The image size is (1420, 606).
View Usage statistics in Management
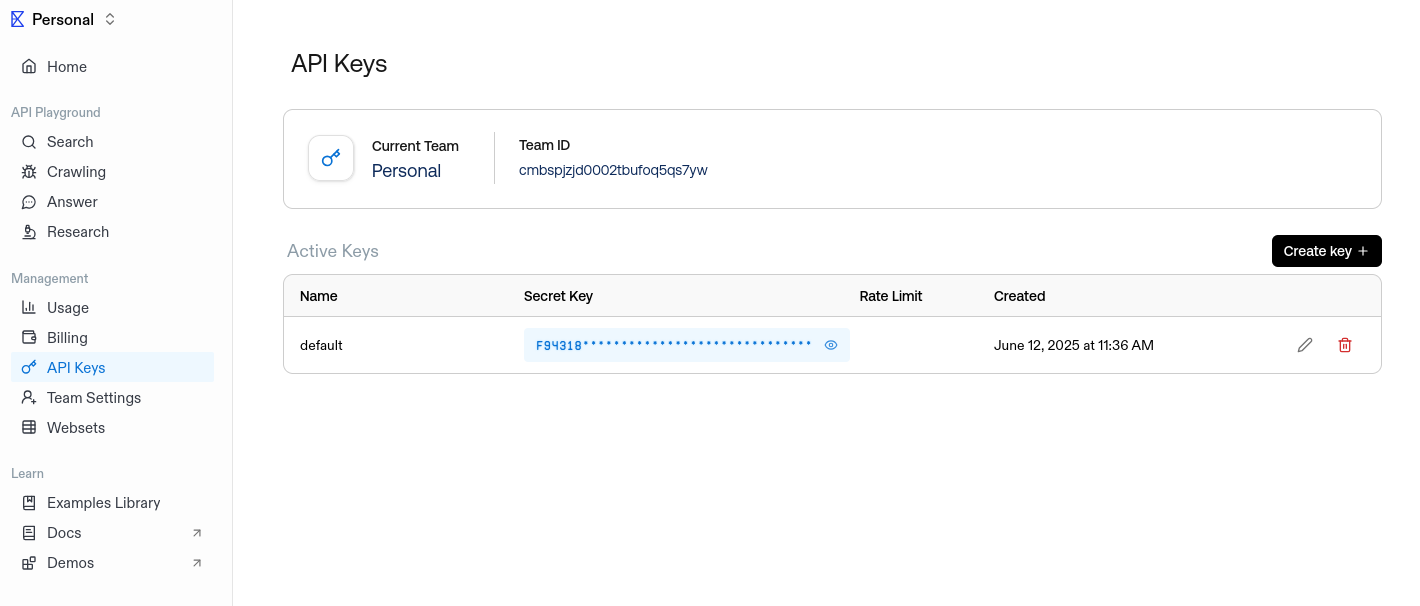68,308
